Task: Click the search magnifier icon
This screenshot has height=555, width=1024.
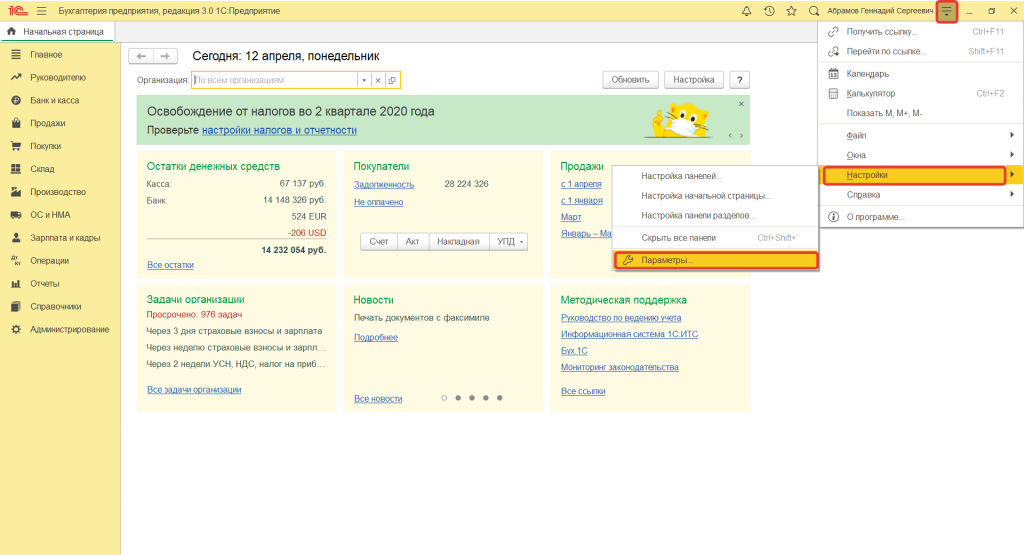Action: 814,10
